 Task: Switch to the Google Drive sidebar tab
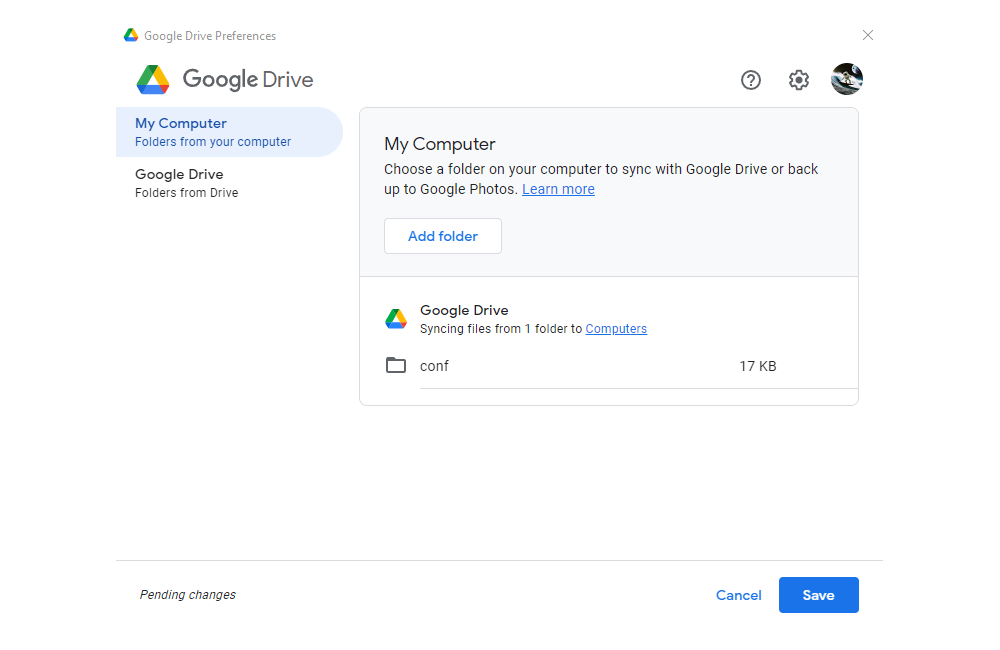[230, 183]
